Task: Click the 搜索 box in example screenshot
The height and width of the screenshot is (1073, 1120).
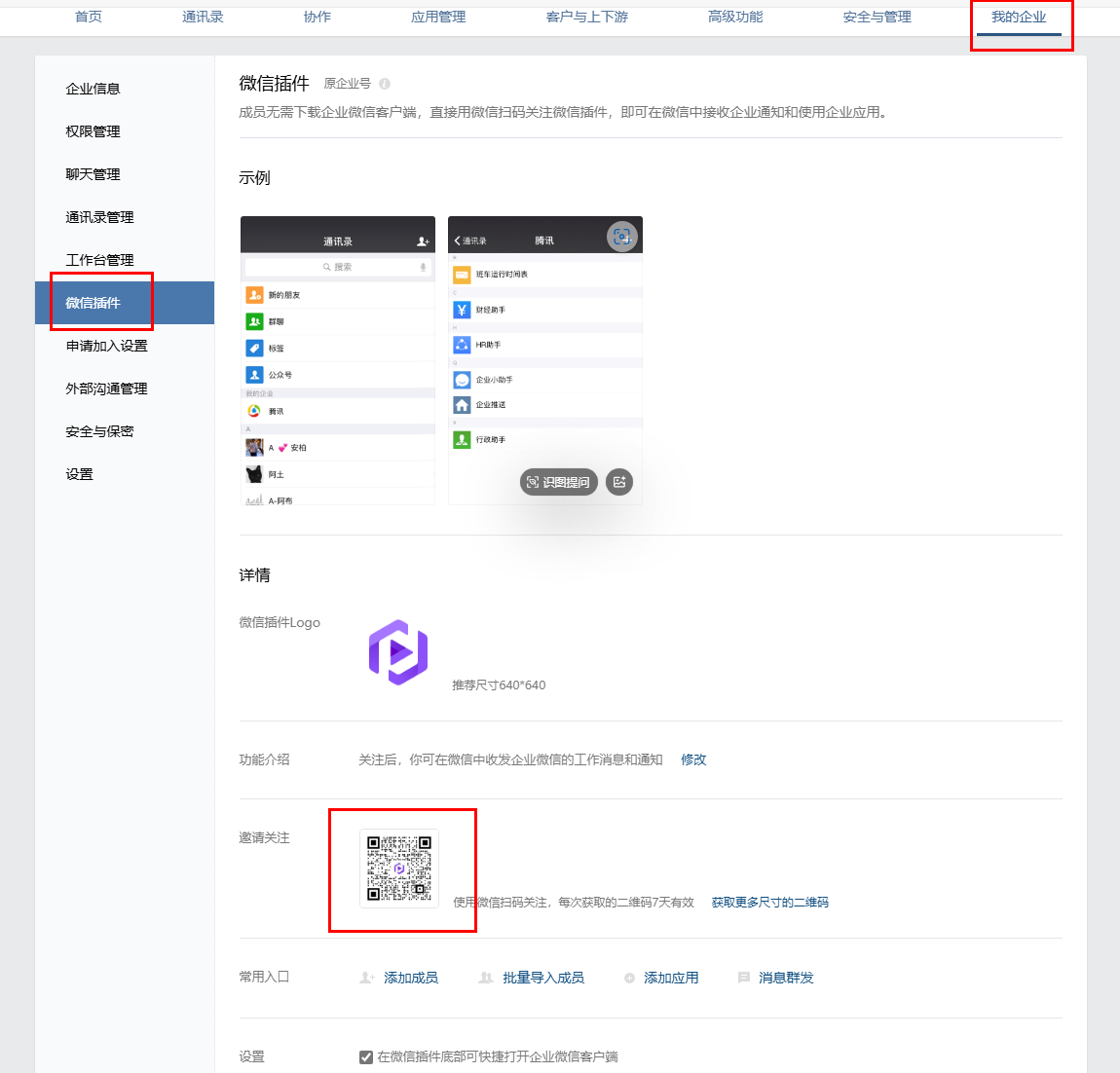Action: tap(338, 266)
